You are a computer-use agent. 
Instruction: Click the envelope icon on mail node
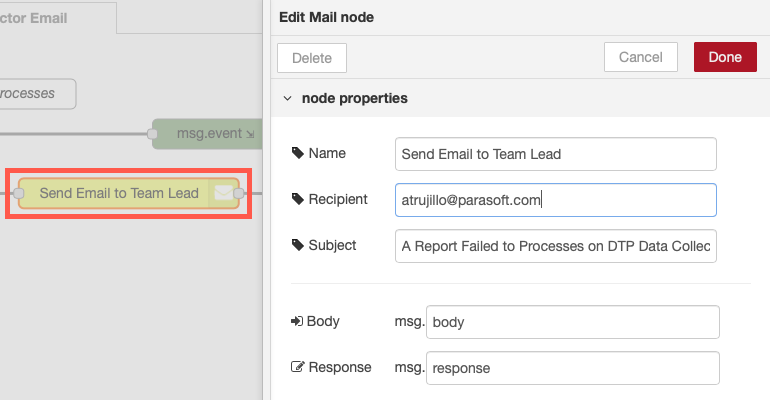pos(223,193)
